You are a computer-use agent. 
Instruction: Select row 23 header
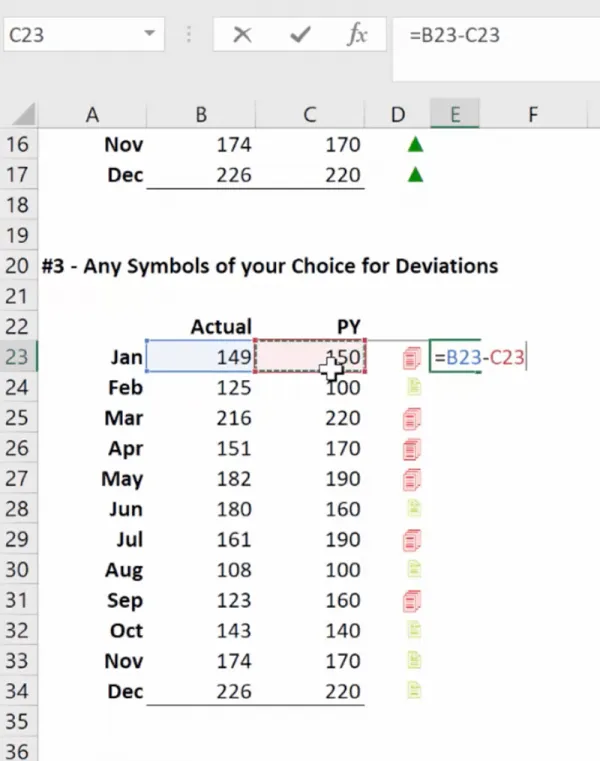tap(18, 357)
